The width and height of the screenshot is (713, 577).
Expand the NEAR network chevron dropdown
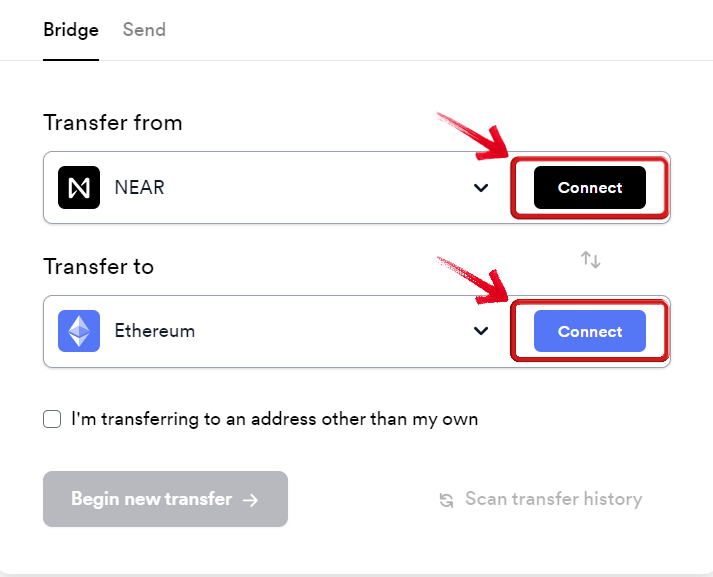pyautogui.click(x=481, y=187)
